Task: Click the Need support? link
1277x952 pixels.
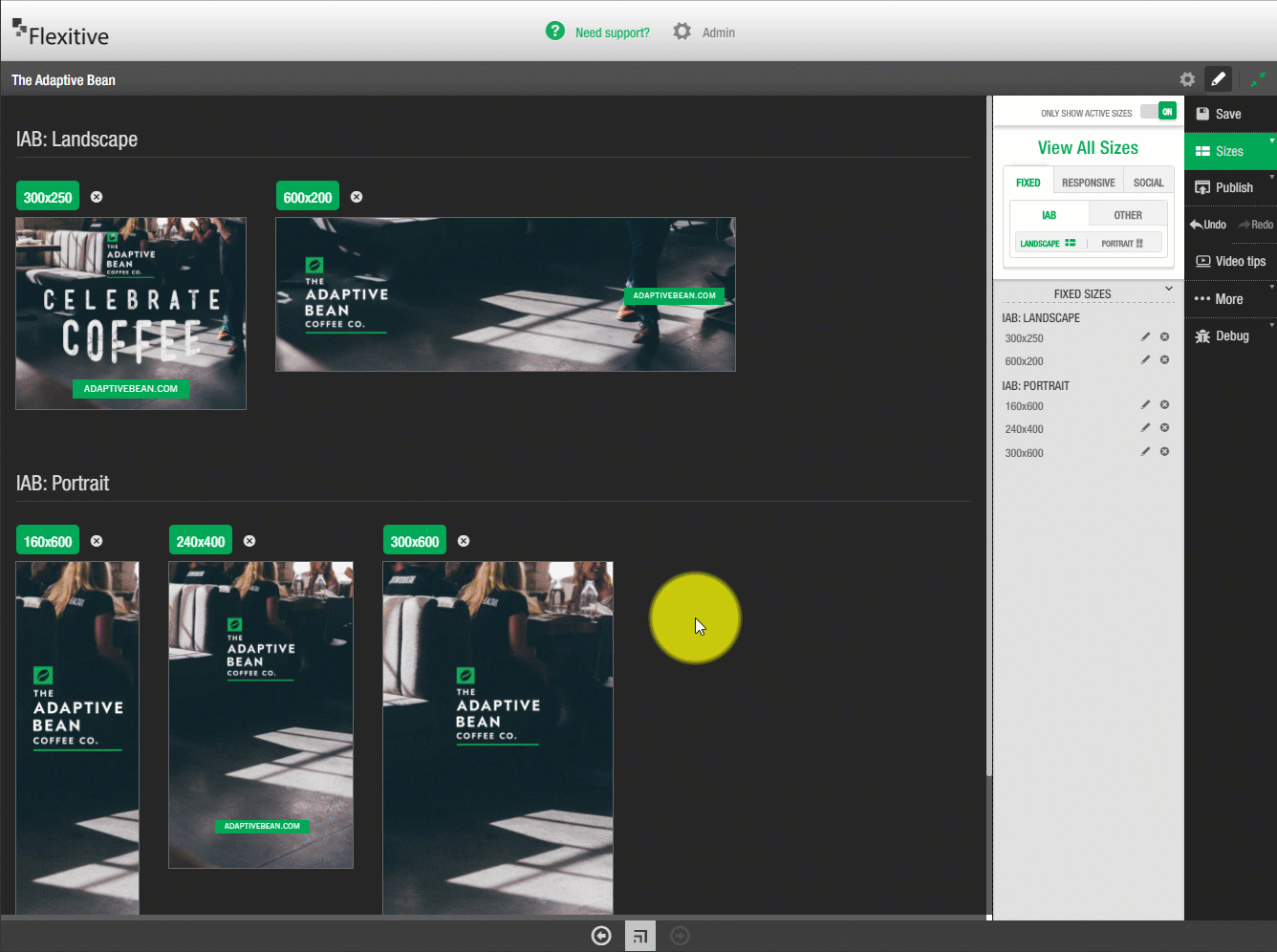Action: [612, 32]
